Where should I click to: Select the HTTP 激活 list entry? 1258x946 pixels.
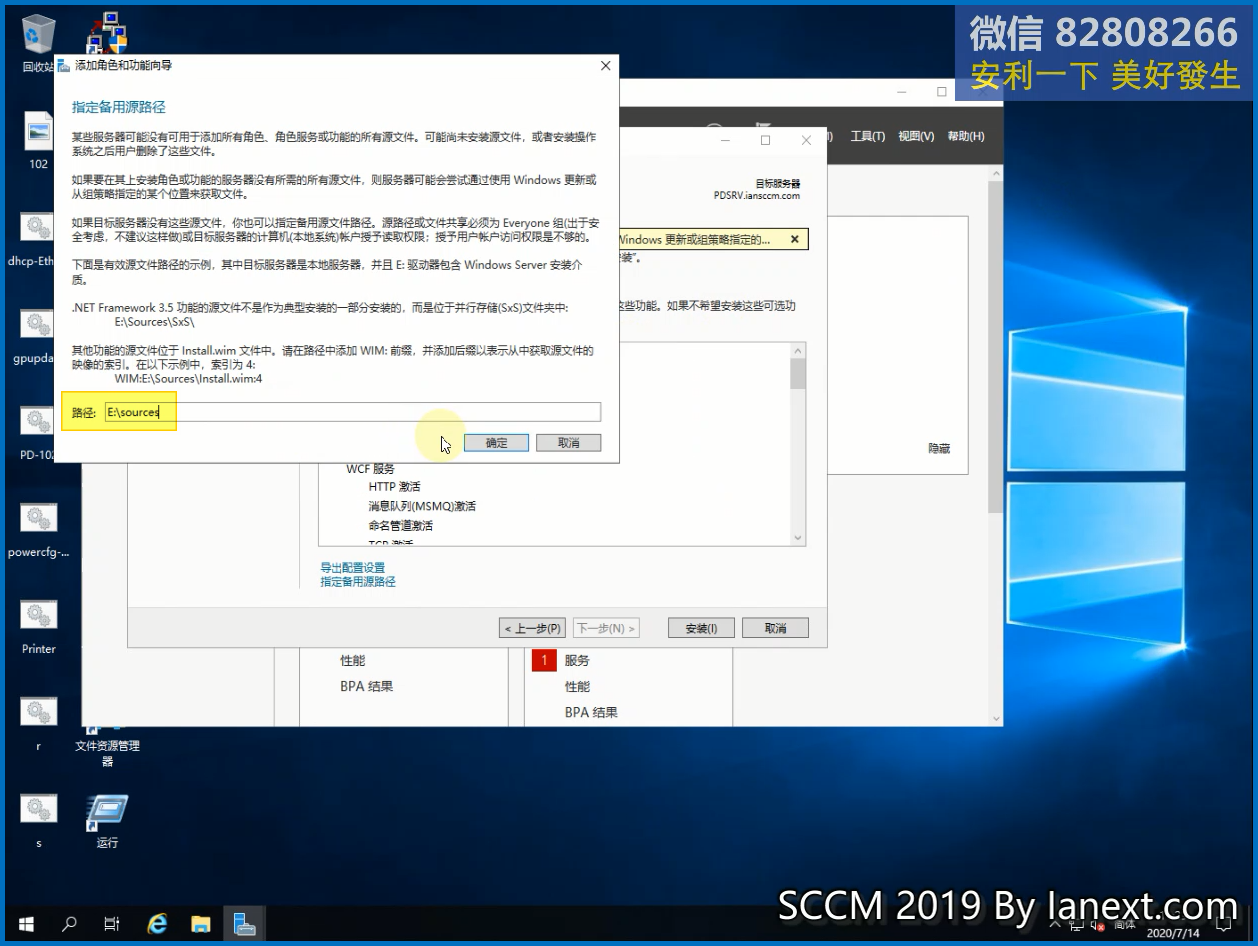coord(394,487)
